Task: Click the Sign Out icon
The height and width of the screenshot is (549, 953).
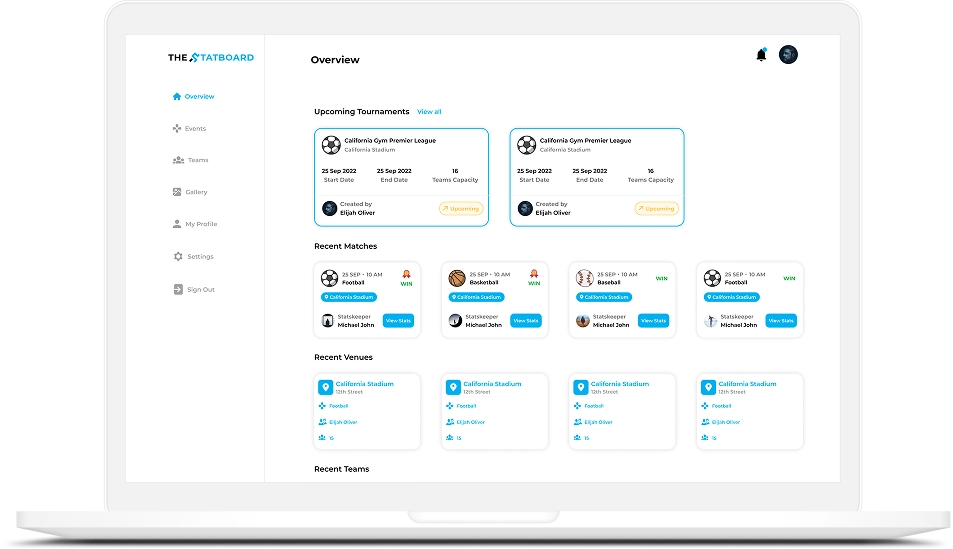Action: tap(178, 290)
